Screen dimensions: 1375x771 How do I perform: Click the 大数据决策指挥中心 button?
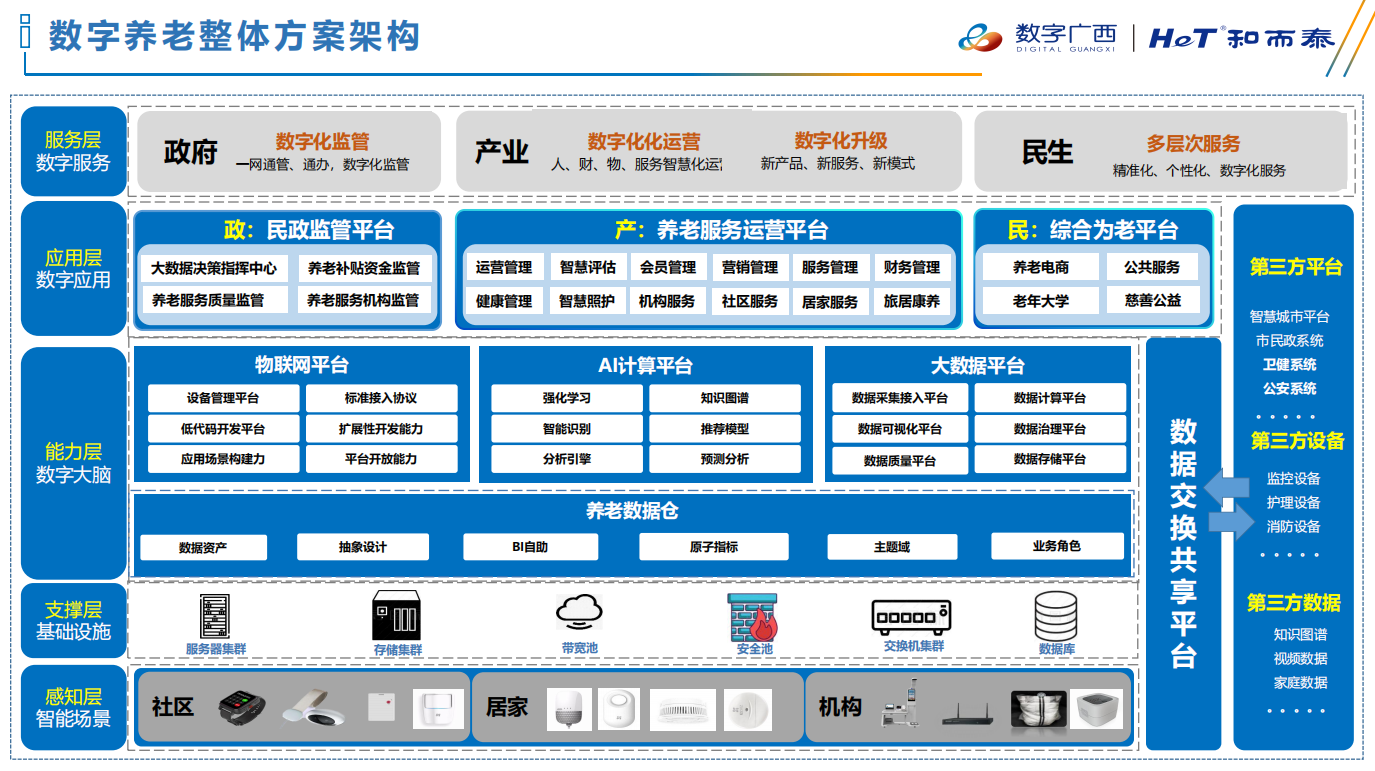click(x=213, y=268)
